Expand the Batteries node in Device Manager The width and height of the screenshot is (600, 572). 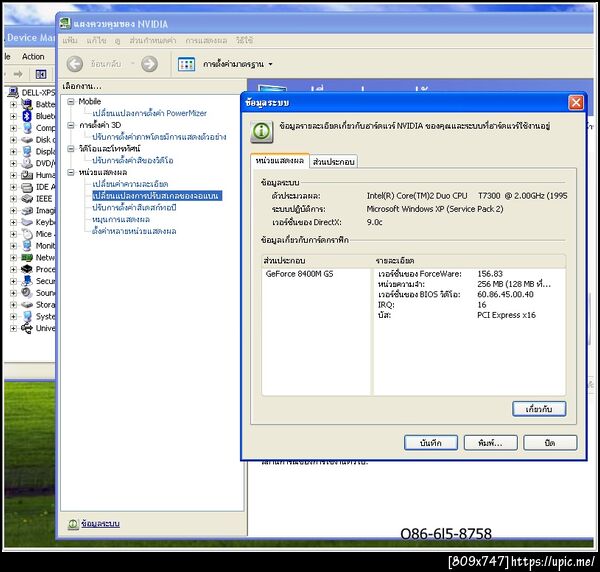pos(13,104)
